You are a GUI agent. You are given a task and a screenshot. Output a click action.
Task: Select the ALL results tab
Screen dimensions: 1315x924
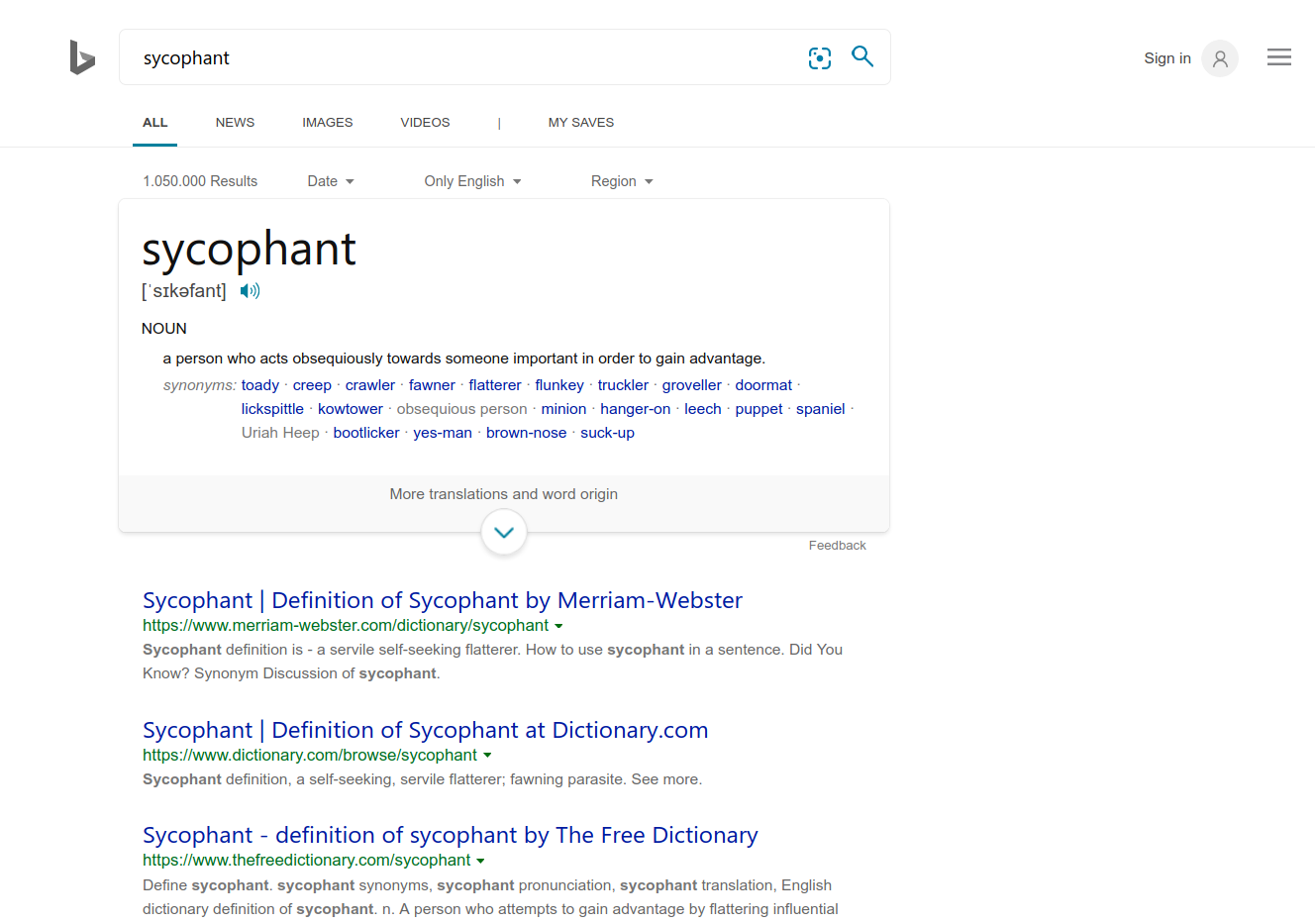click(x=155, y=123)
